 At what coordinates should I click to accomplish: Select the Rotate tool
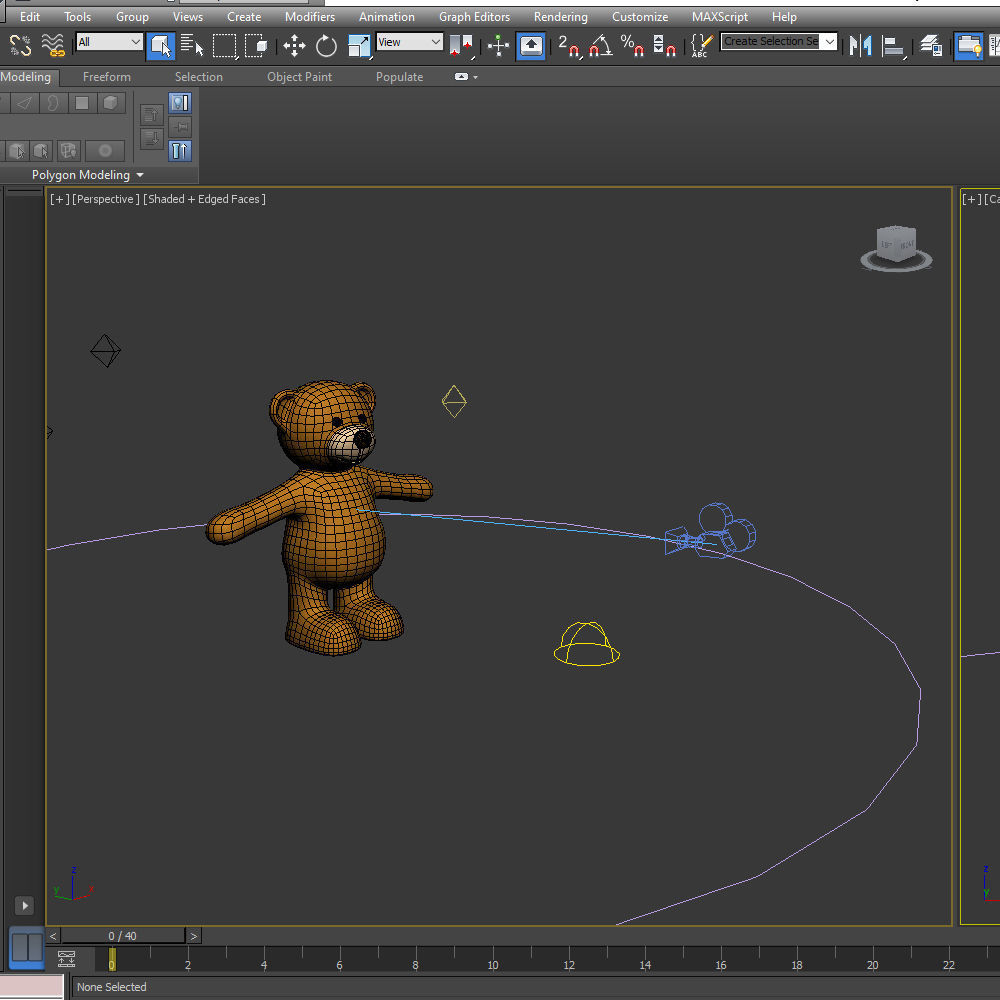(327, 45)
